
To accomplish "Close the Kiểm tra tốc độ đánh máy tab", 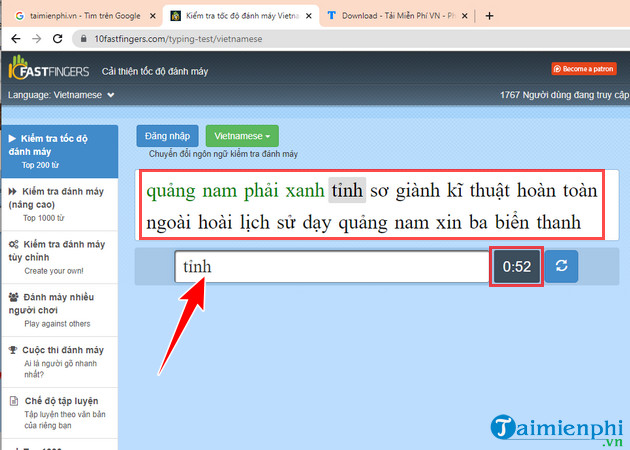I will coord(309,16).
